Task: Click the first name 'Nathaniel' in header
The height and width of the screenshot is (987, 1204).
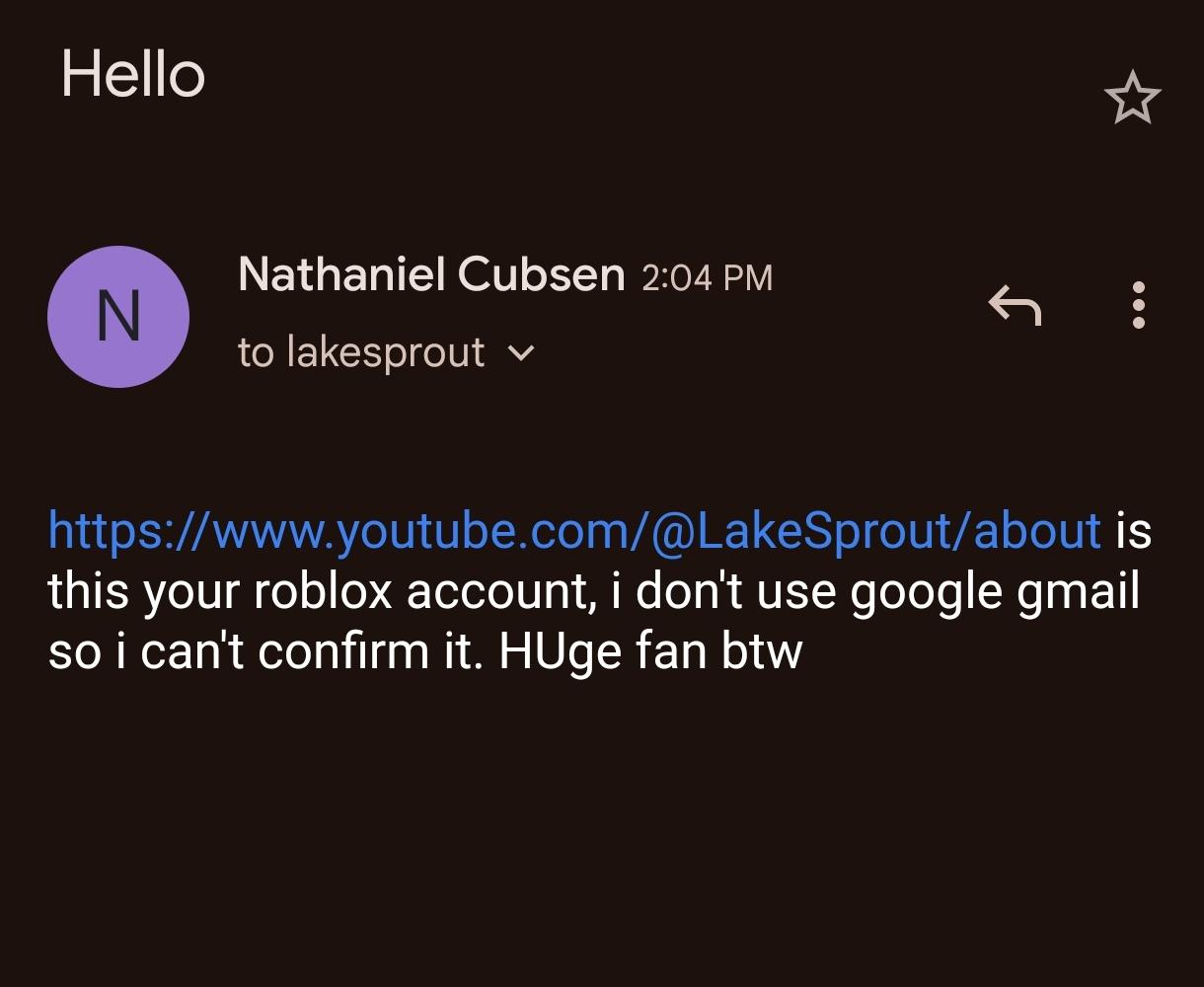Action: coord(341,274)
